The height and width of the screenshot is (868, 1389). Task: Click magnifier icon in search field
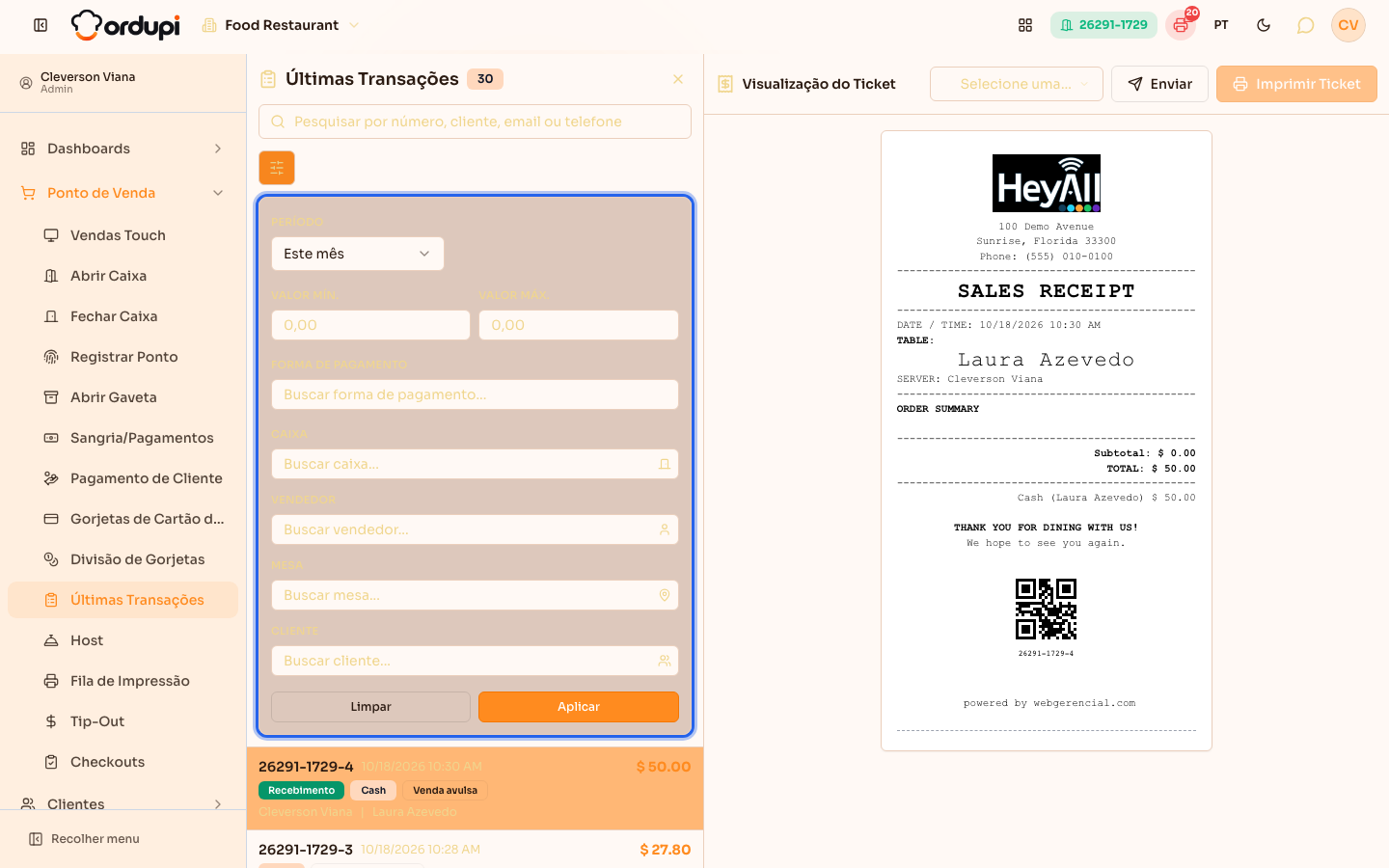point(278,122)
